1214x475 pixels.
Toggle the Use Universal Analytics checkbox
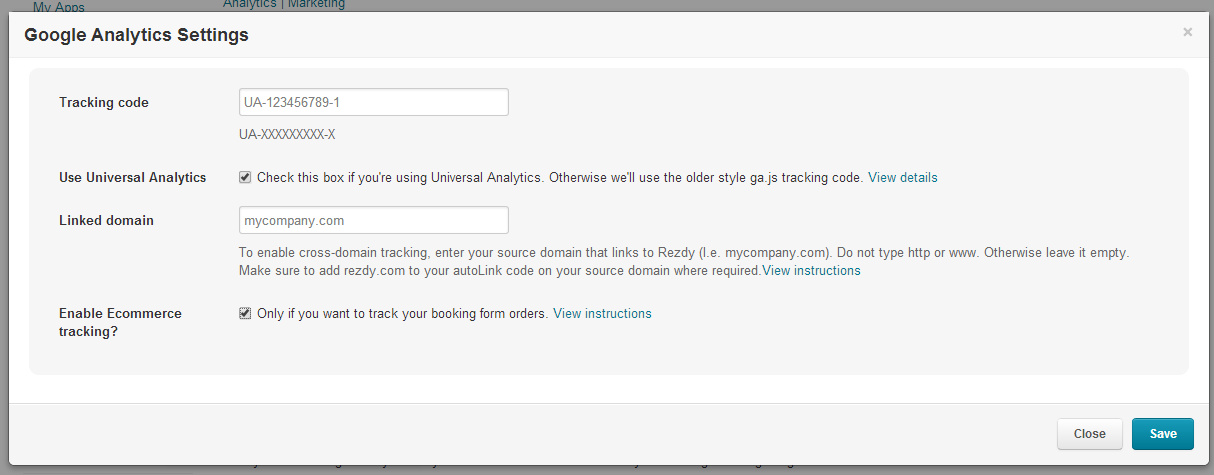tap(245, 177)
